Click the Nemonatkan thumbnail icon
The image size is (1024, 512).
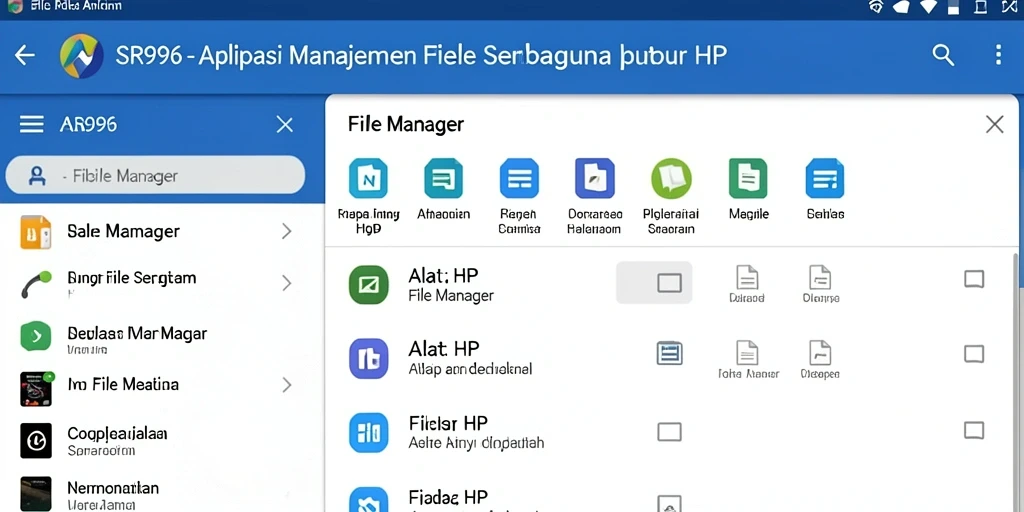tap(35, 494)
